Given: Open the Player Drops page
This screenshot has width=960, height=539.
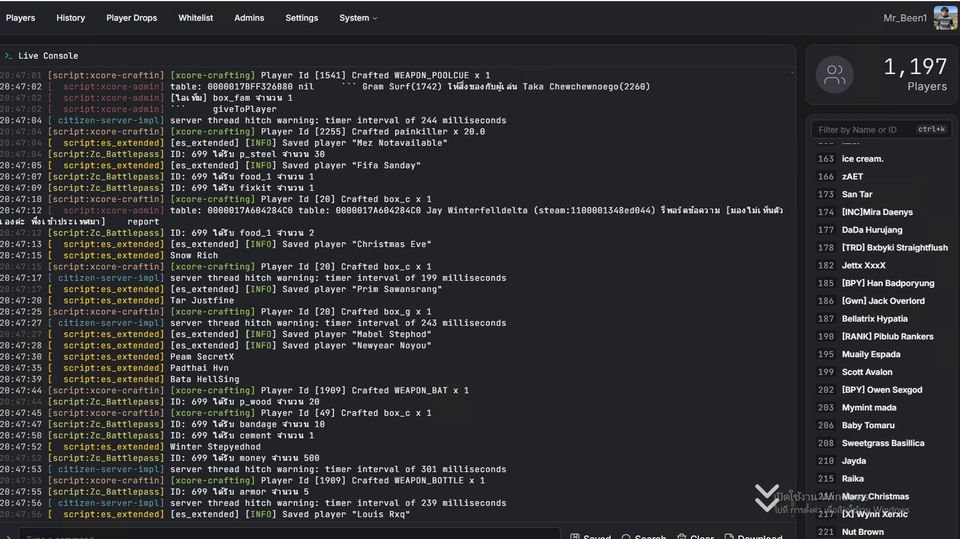Looking at the screenshot, I should [131, 18].
